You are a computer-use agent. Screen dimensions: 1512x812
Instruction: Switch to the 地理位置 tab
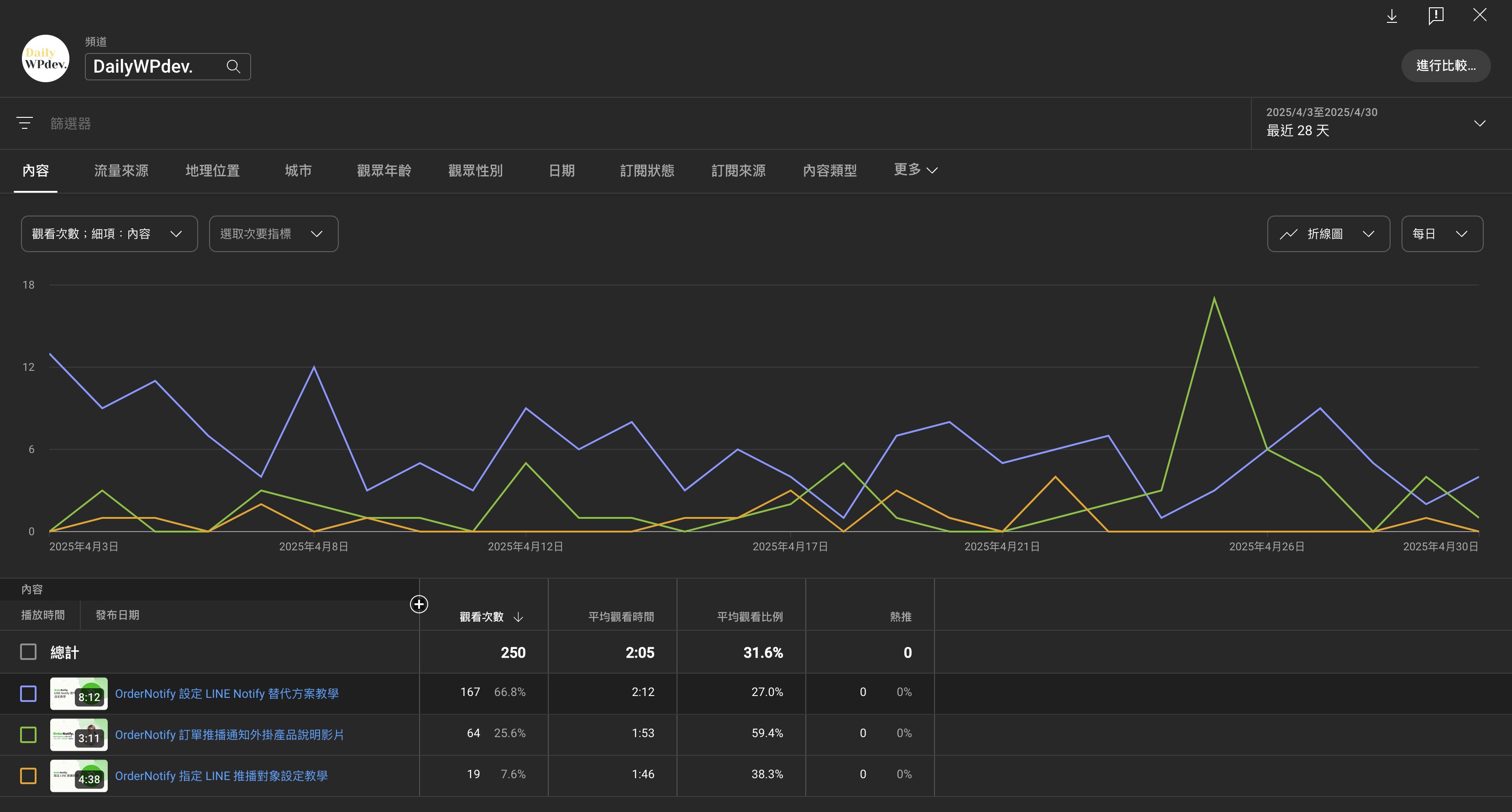[212, 171]
